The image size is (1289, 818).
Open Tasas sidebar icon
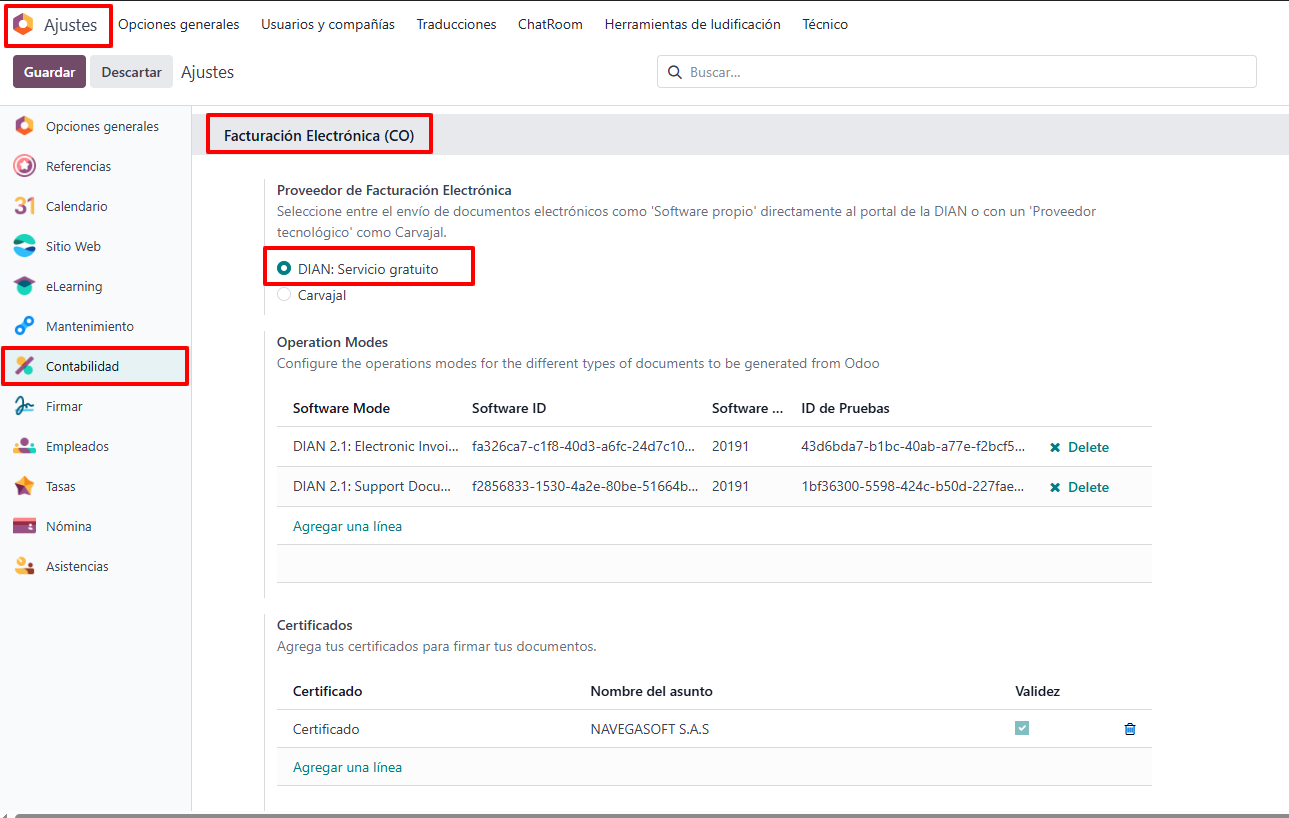click(x=24, y=486)
